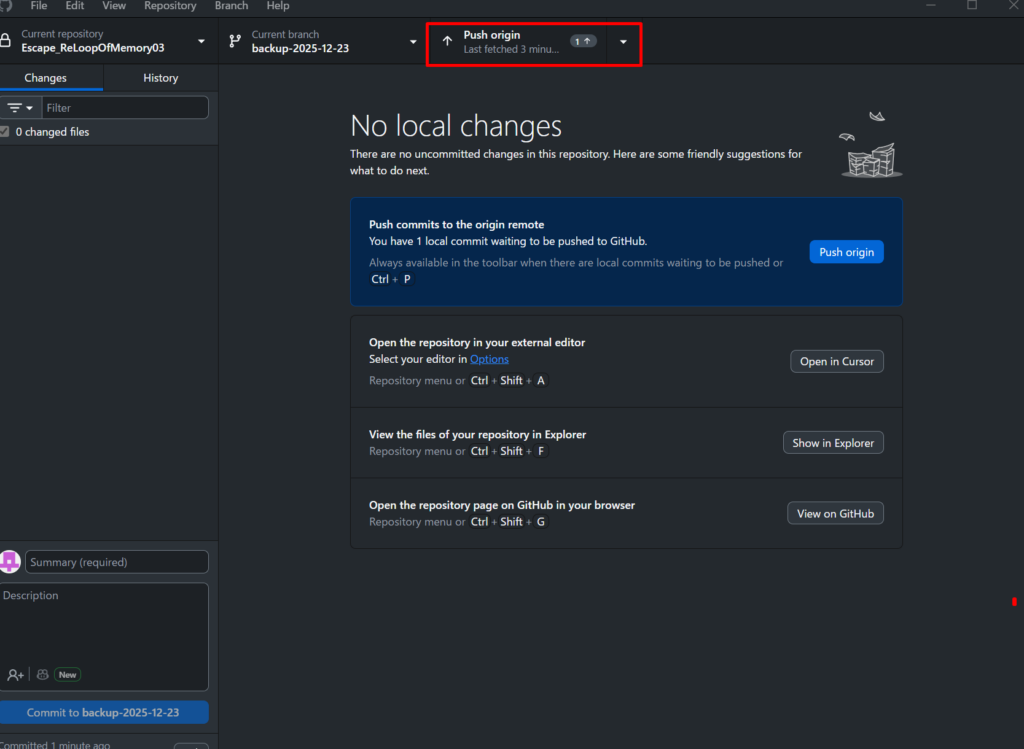Open the filter options dropdown

(x=20, y=108)
